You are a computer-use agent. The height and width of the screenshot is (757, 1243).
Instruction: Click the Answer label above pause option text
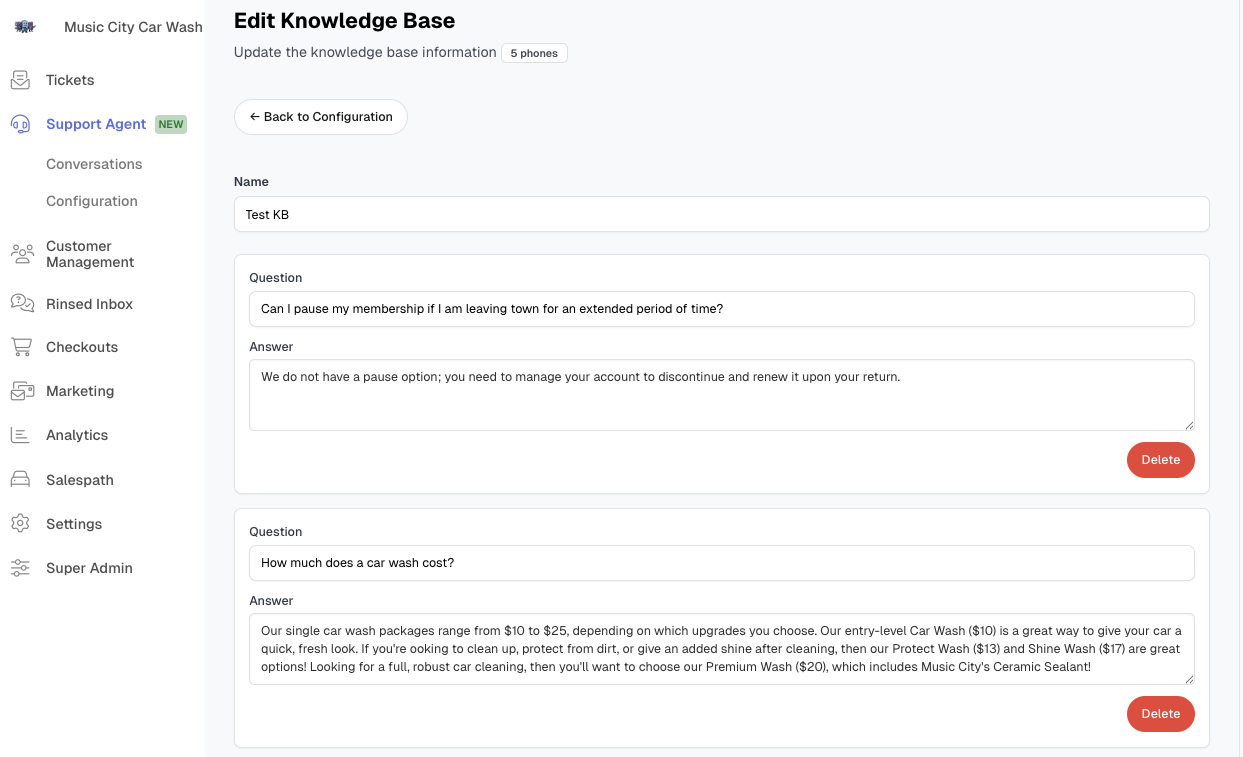click(x=271, y=347)
